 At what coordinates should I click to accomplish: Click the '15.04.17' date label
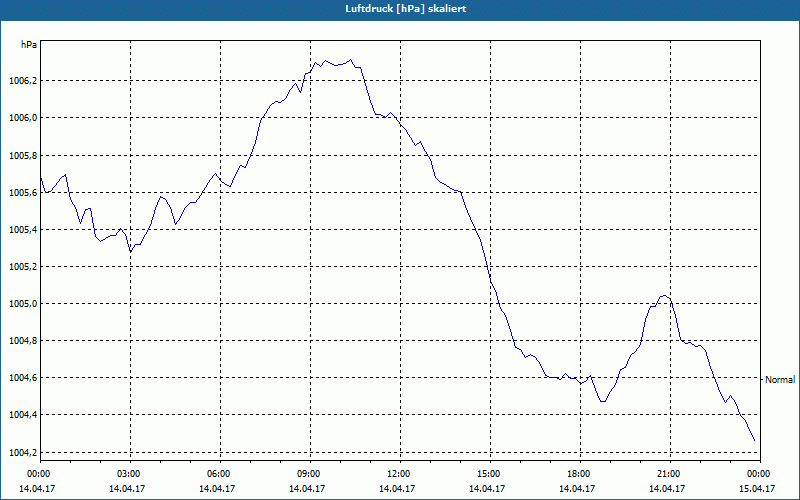coord(757,489)
